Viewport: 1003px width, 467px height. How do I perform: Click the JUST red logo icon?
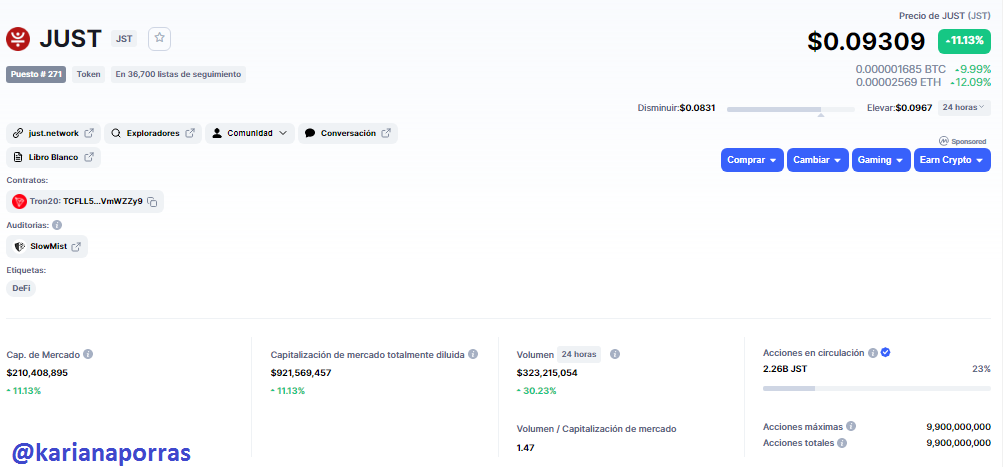[x=18, y=39]
